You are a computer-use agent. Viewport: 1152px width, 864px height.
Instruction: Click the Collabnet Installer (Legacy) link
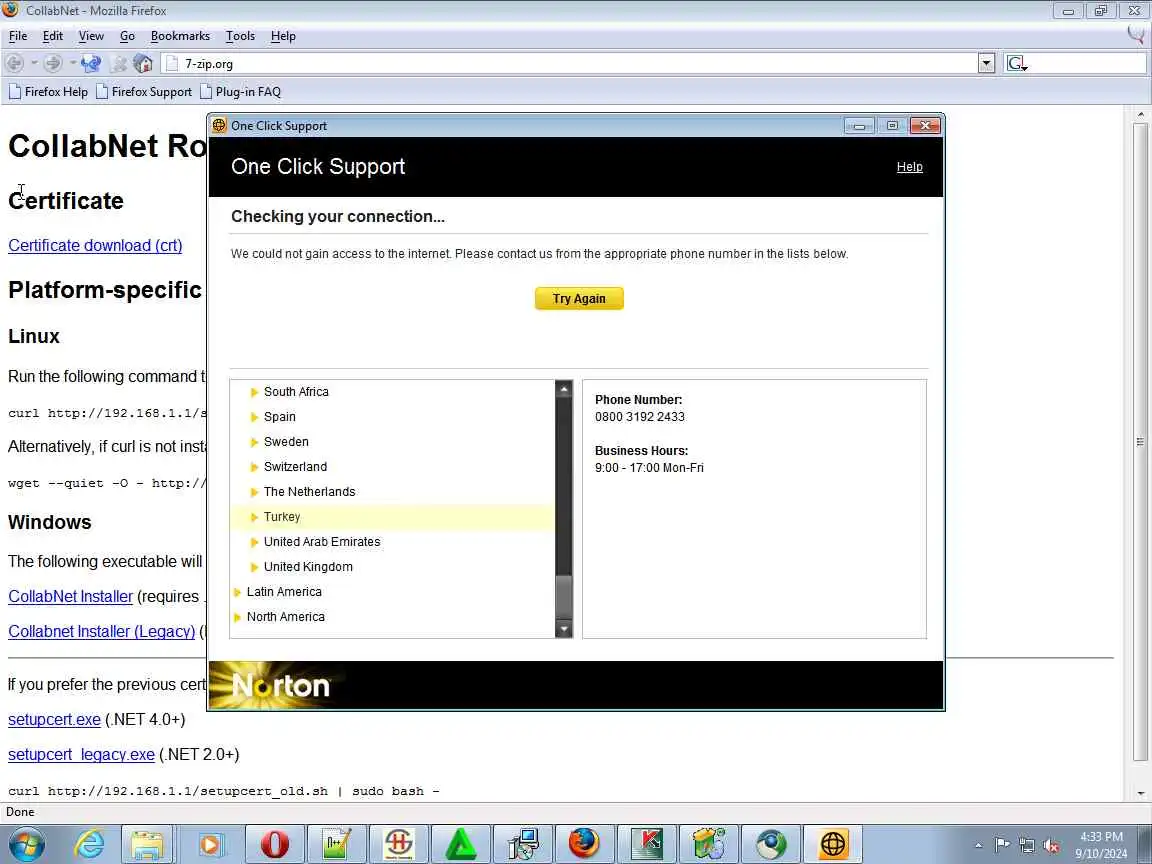(x=101, y=631)
